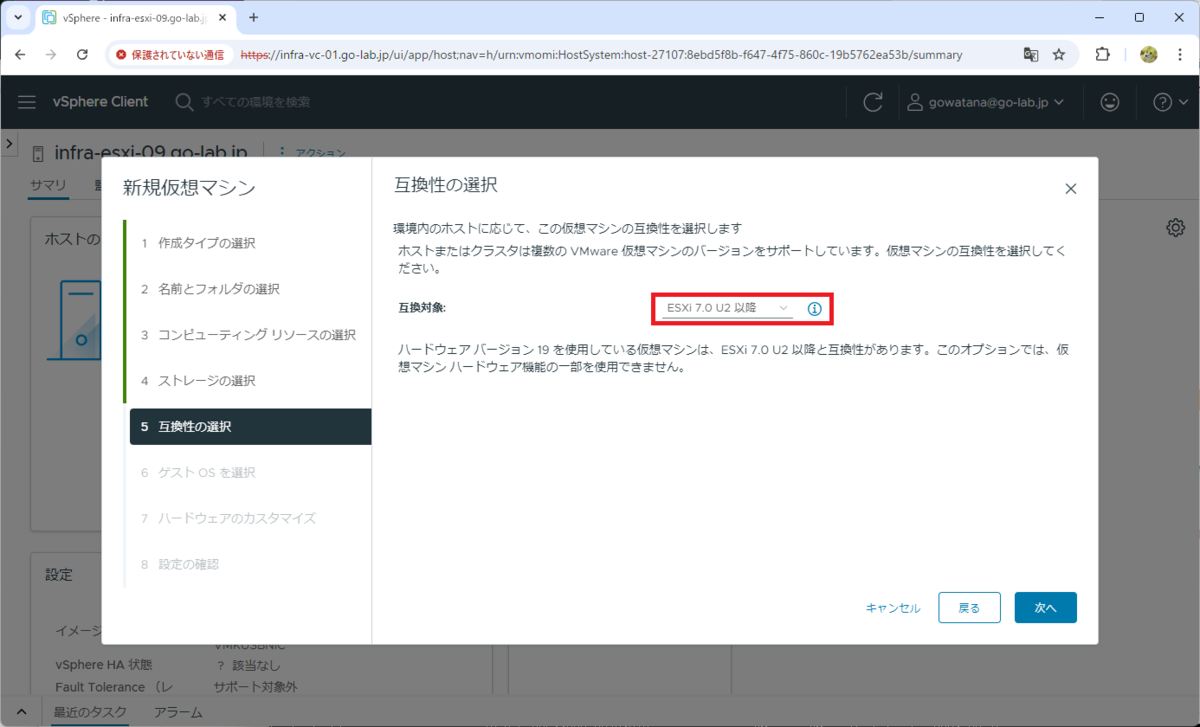Expand the collapsed left navigation panel
Screen dimensions: 1200x727
click(9, 144)
